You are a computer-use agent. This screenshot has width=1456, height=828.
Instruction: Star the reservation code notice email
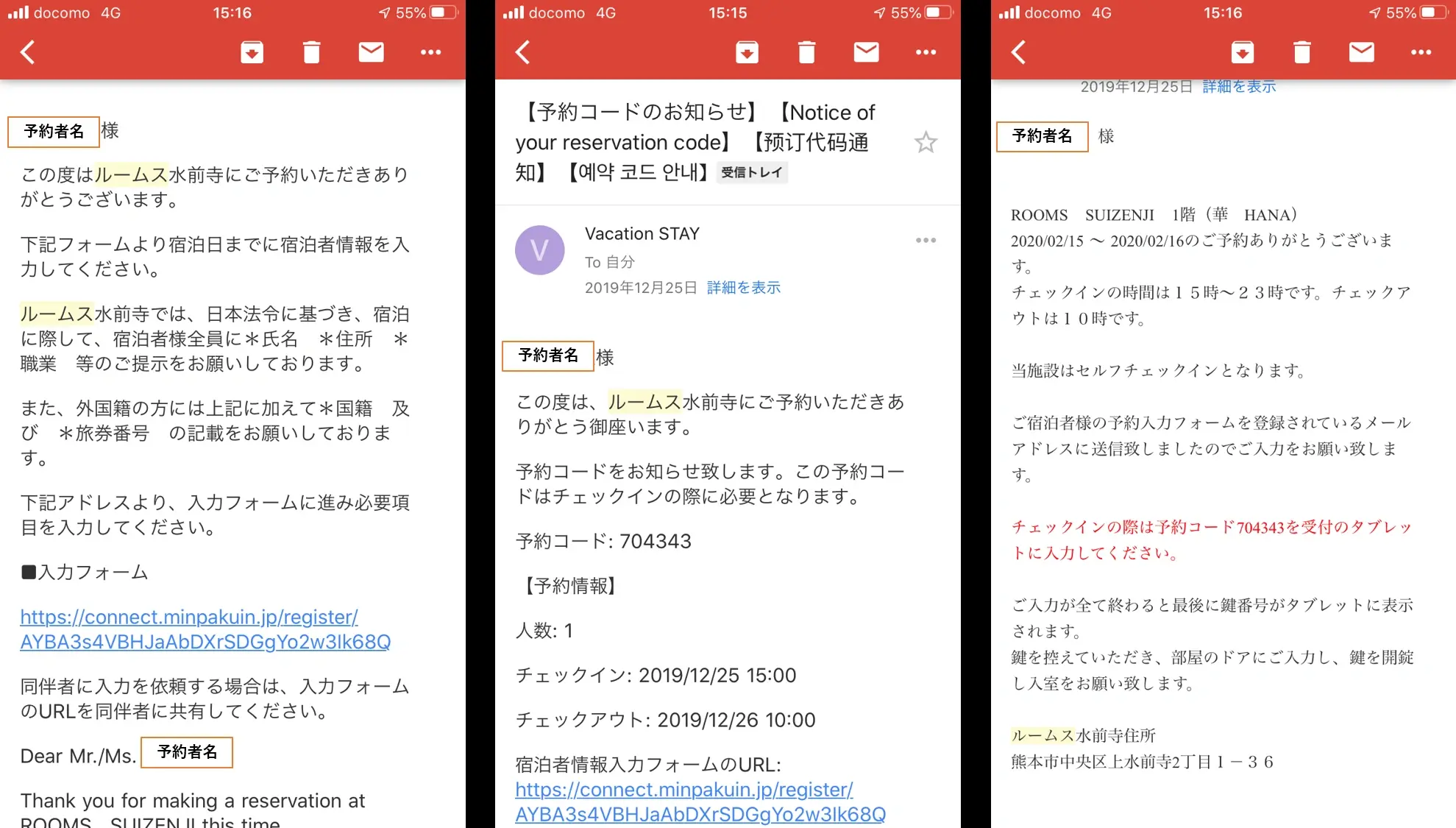(926, 142)
